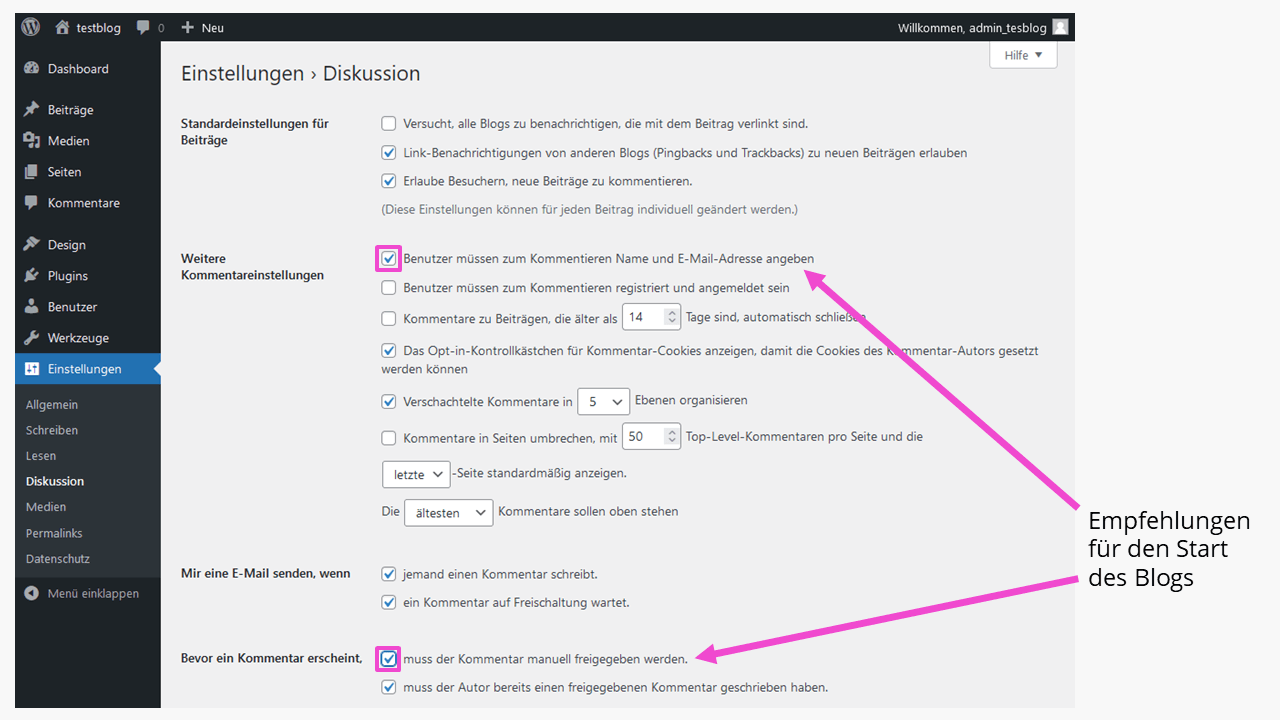Toggle Verschachtelte Kommentare checkbox
Image resolution: width=1280 pixels, height=720 pixels.
click(x=389, y=402)
